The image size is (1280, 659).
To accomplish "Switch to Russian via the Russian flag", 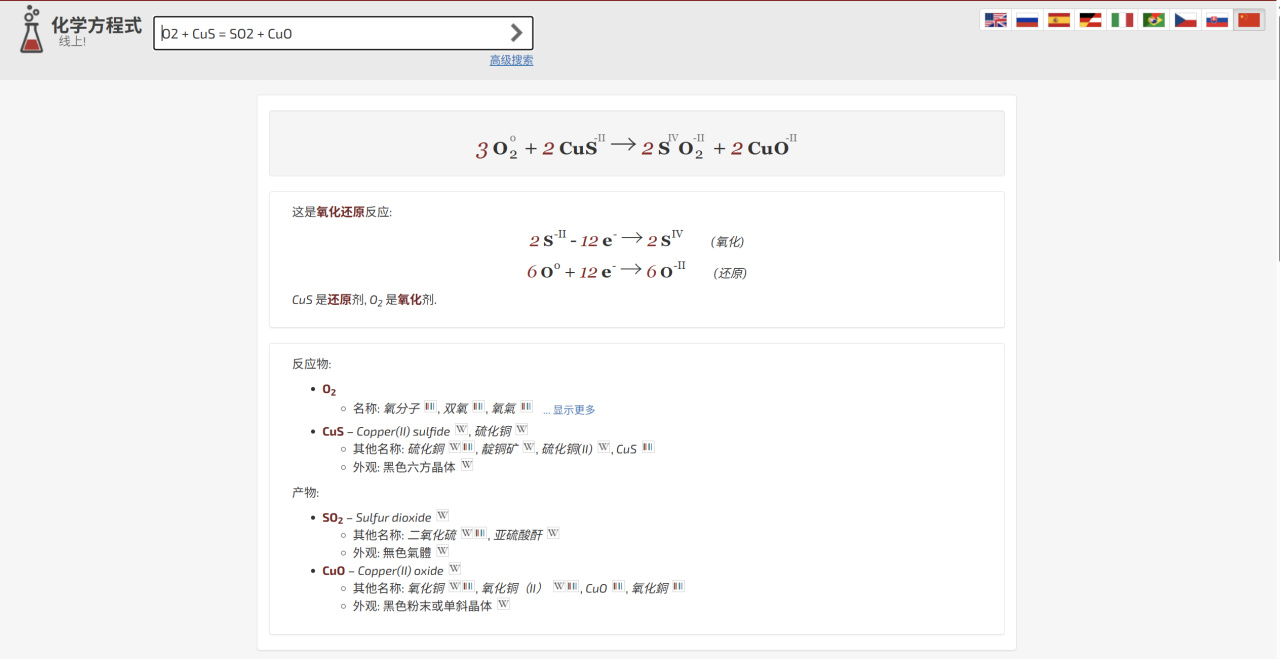I will point(1027,20).
